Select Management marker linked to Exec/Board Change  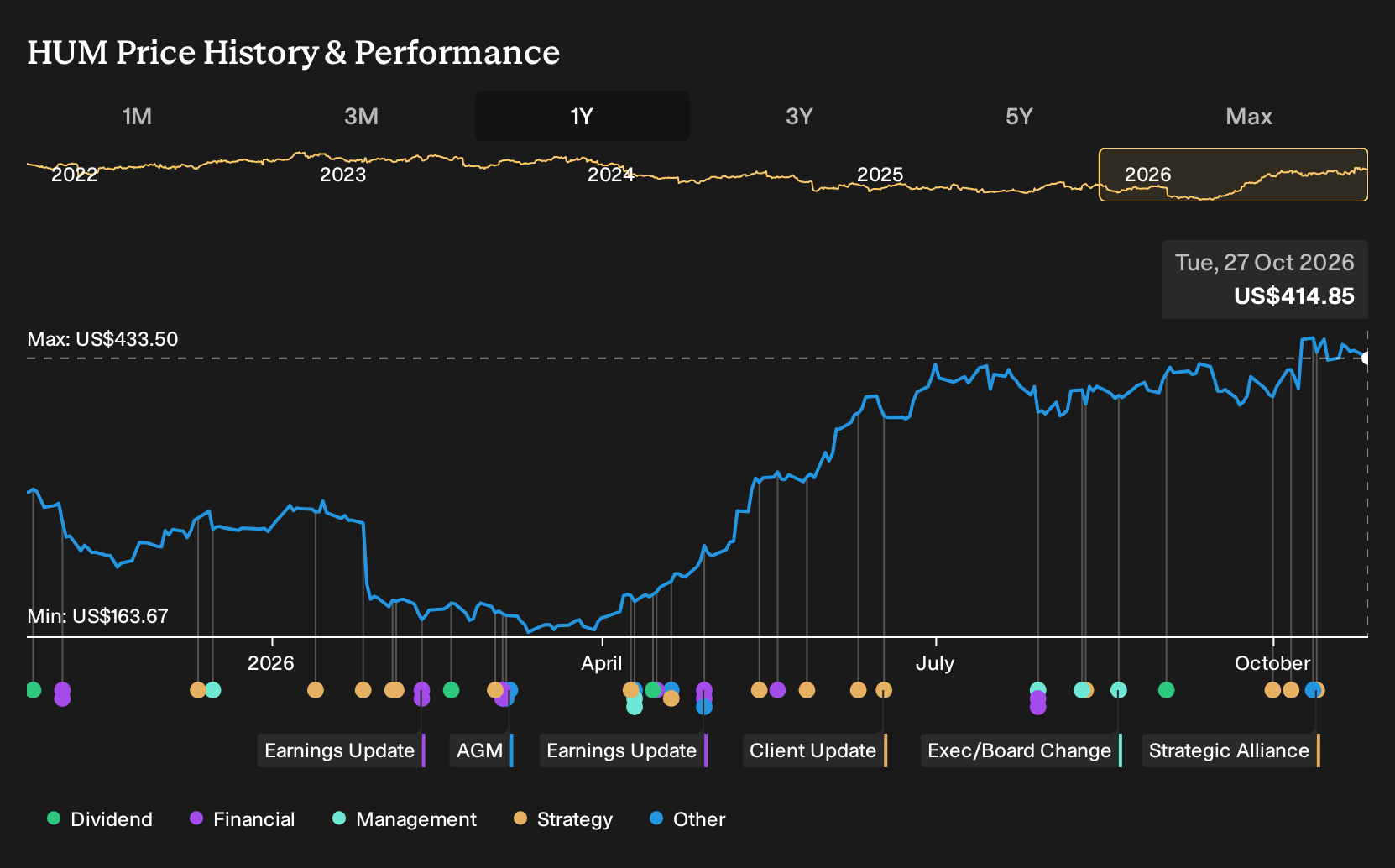(1118, 690)
